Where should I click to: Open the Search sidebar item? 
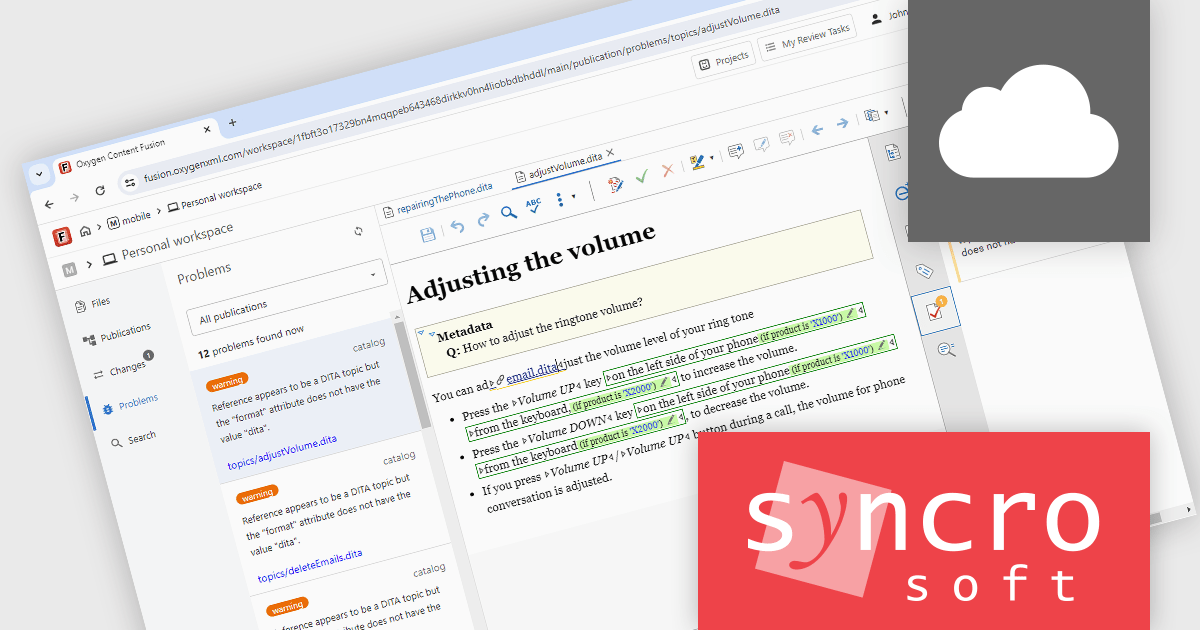[x=133, y=439]
